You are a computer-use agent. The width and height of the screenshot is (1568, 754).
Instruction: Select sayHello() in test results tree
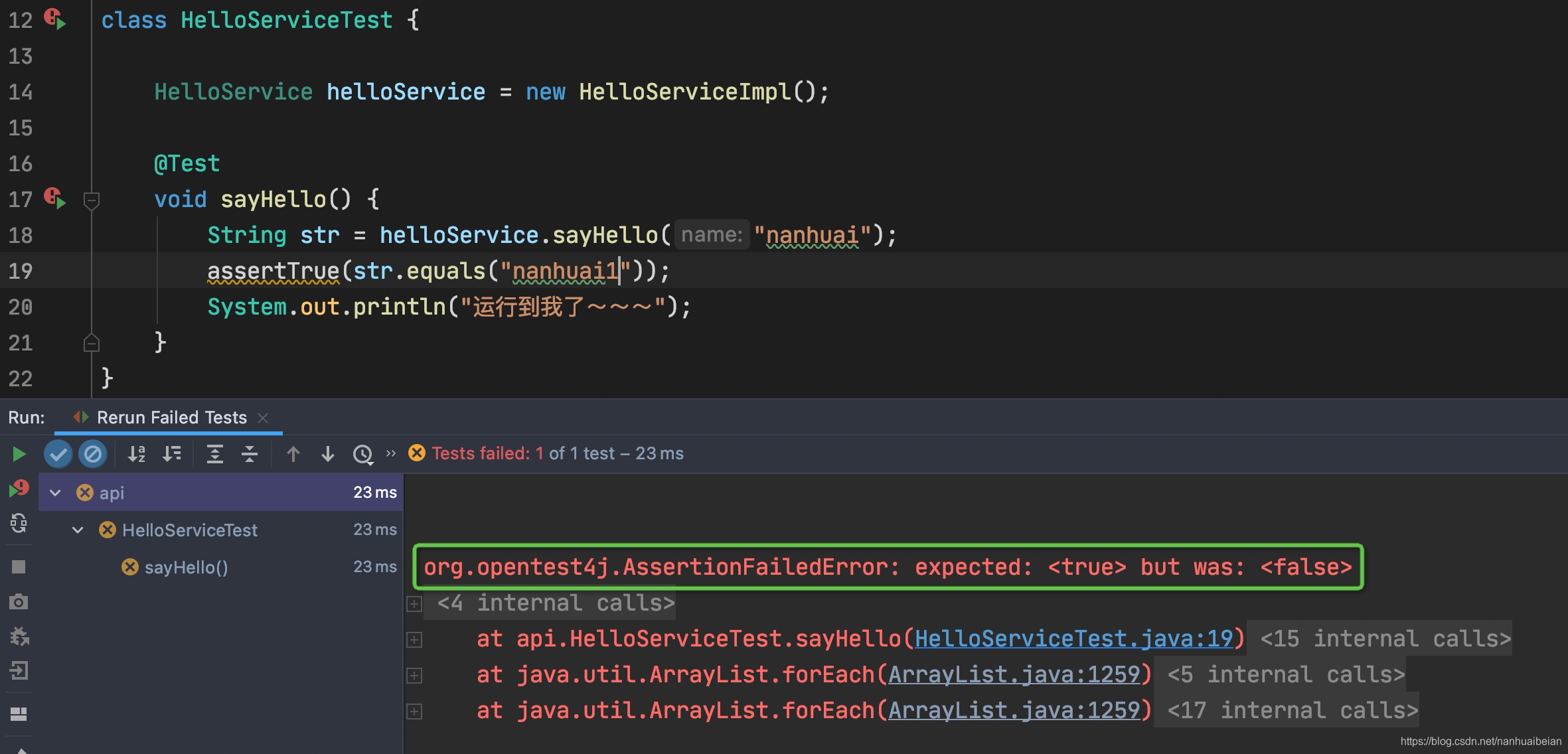click(186, 567)
